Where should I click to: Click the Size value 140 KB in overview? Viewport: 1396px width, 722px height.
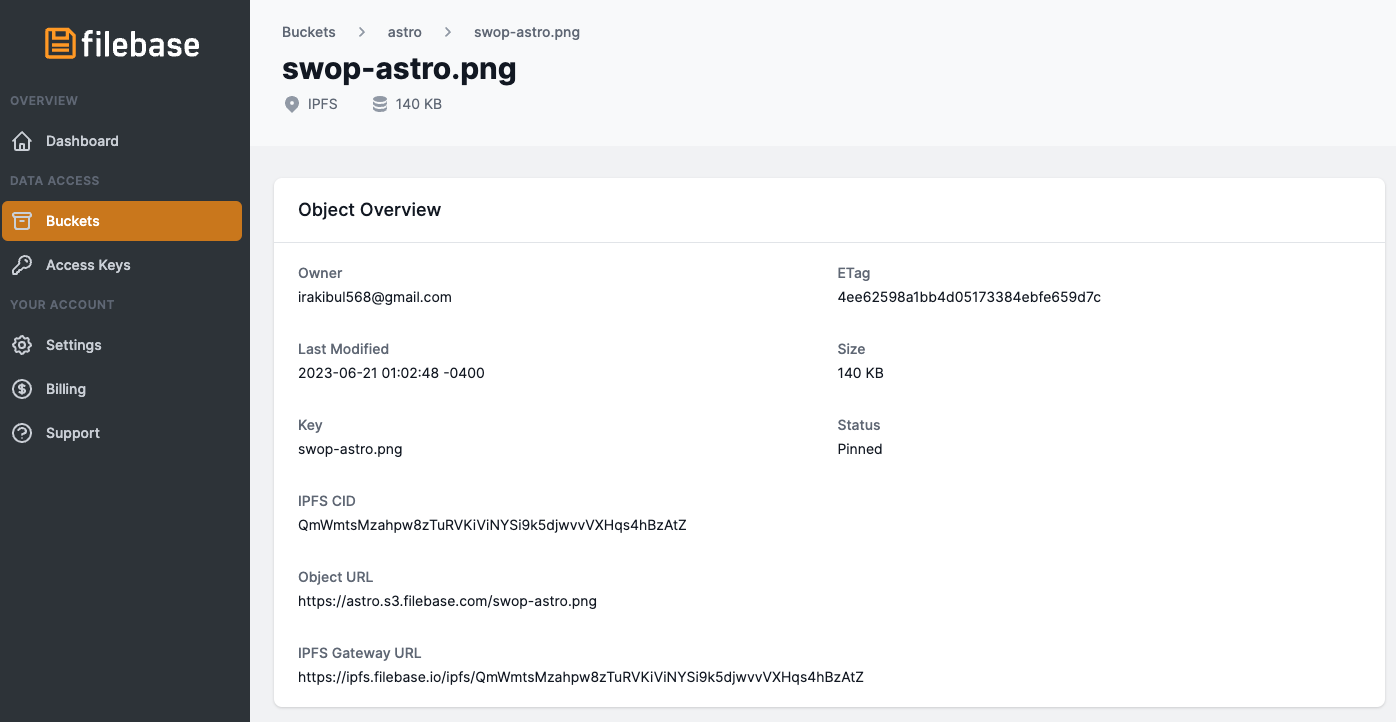(861, 373)
